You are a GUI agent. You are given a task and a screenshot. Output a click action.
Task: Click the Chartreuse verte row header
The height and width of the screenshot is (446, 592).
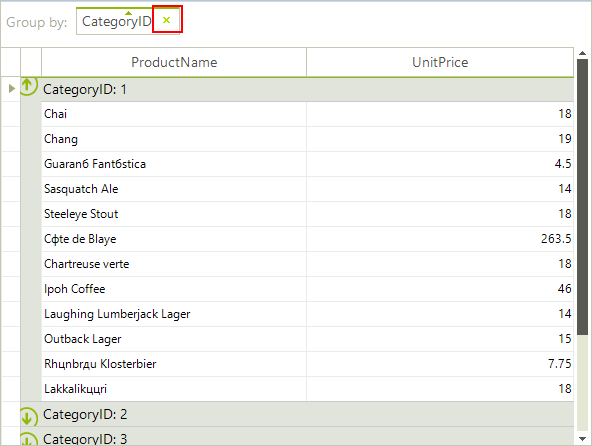tap(11, 264)
